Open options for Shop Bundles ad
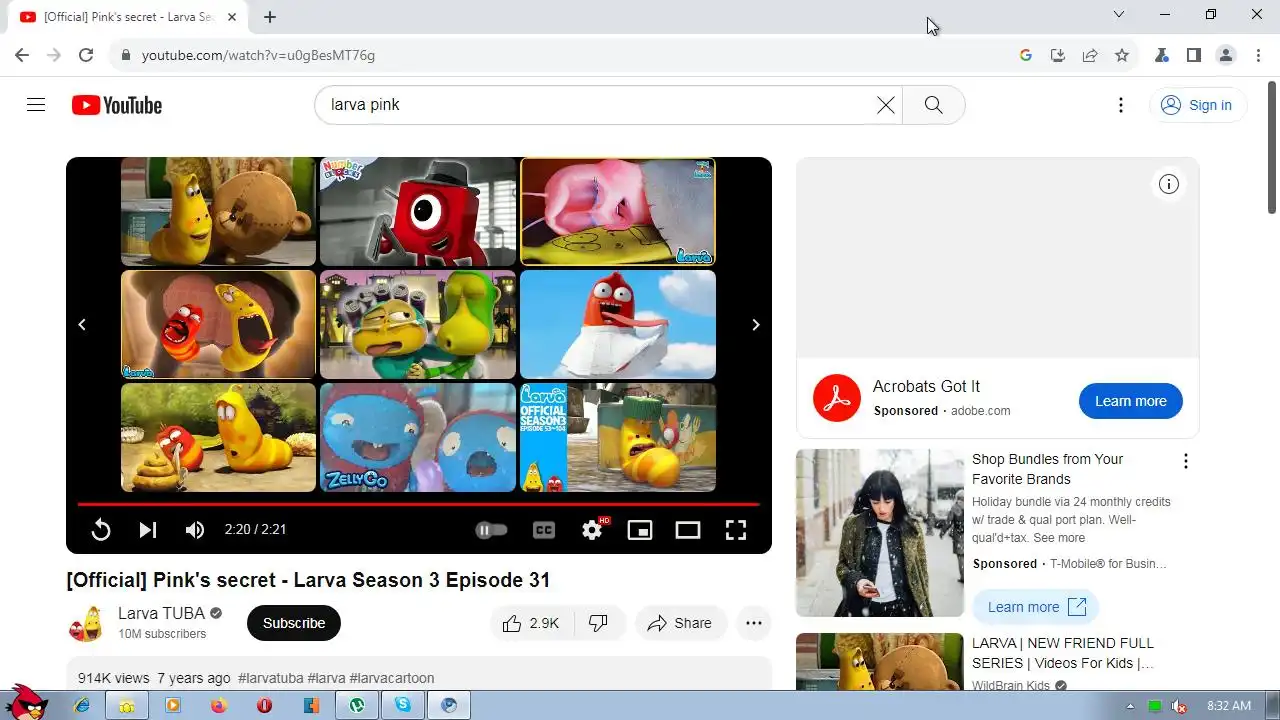Viewport: 1280px width, 720px height. [x=1186, y=461]
